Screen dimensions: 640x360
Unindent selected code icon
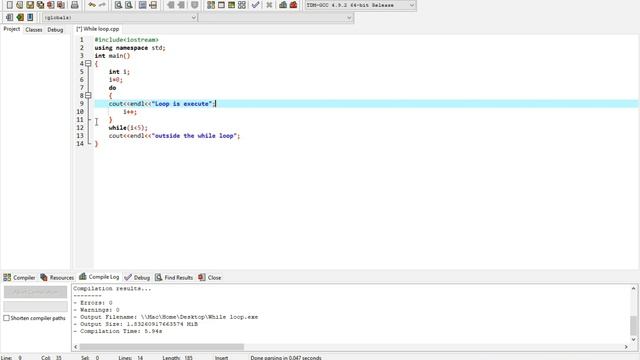[x=180, y=5]
